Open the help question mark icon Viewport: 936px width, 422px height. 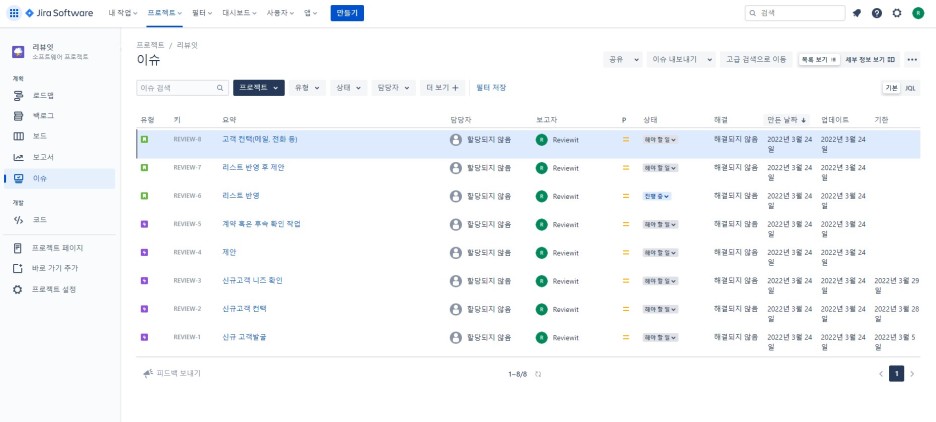[877, 13]
